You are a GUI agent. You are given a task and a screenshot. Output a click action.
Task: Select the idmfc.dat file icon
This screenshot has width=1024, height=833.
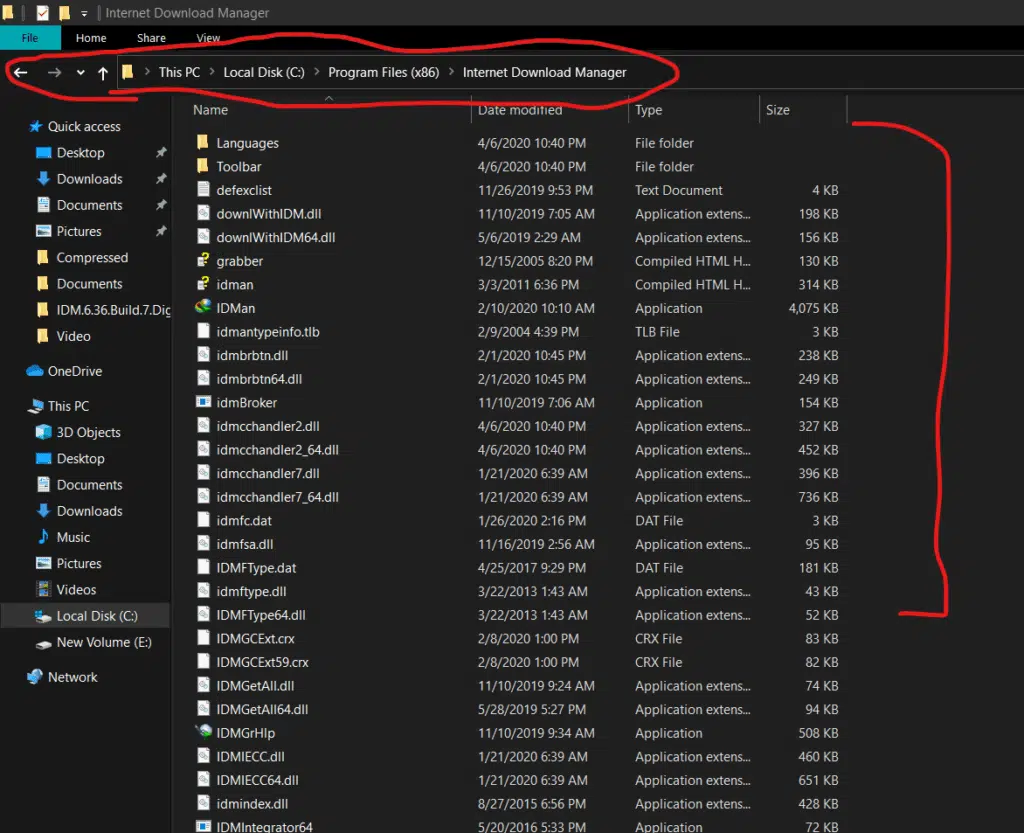click(203, 520)
